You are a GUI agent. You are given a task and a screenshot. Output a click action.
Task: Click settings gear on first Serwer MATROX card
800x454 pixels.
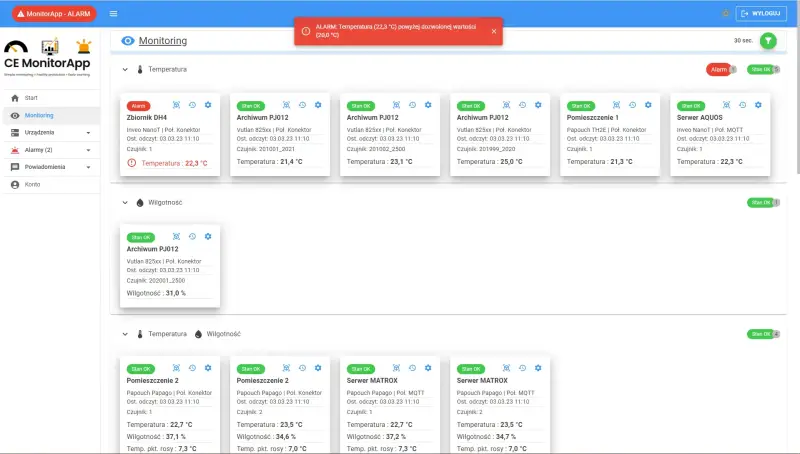(x=428, y=368)
